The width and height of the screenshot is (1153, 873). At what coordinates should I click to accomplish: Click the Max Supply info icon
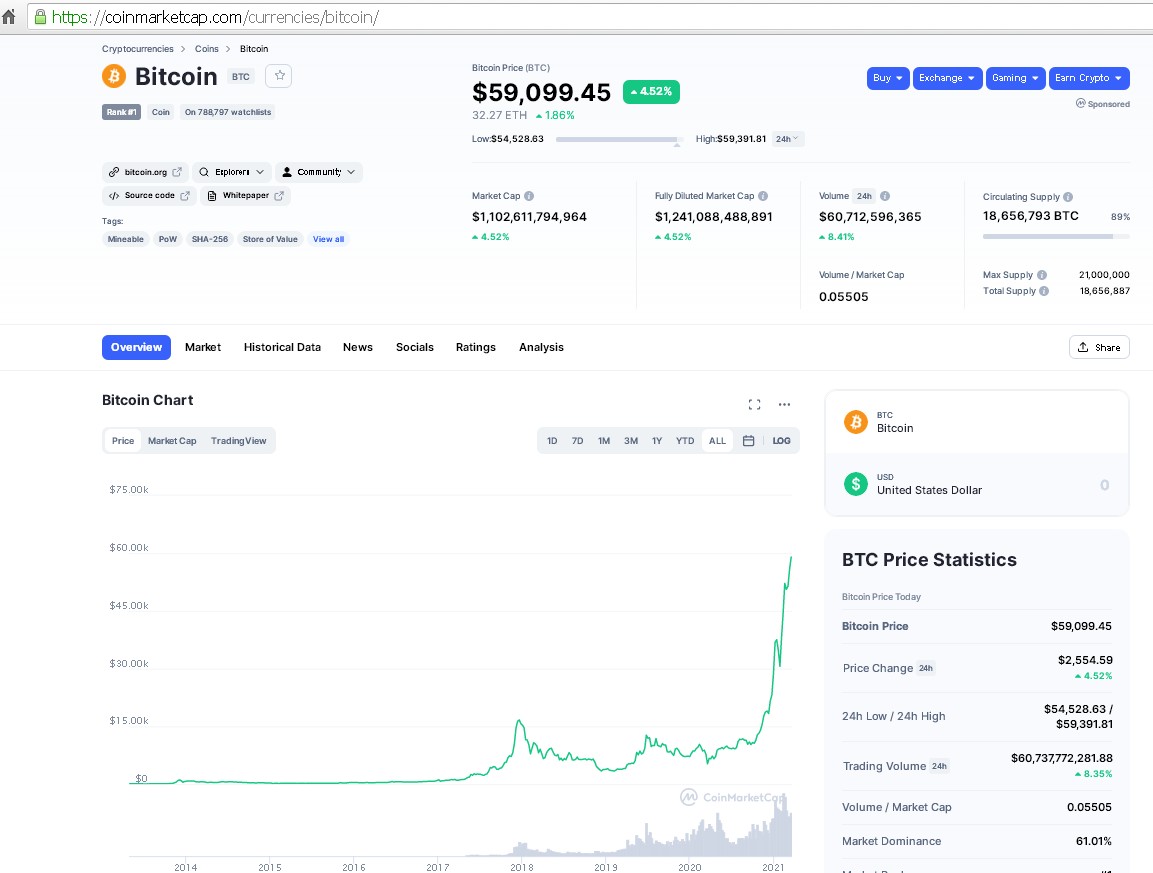[x=1041, y=274]
